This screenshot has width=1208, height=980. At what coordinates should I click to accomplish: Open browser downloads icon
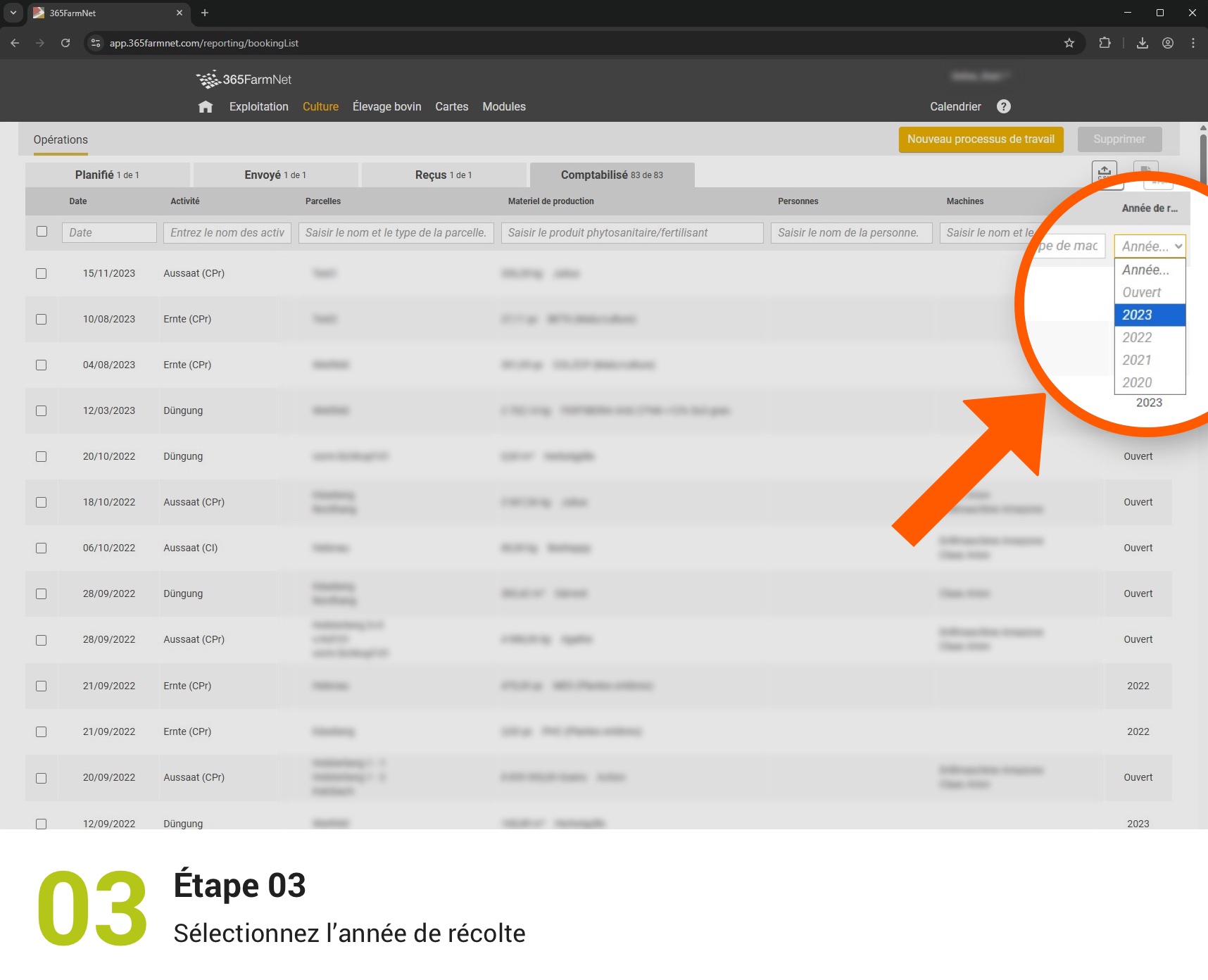tap(1142, 43)
